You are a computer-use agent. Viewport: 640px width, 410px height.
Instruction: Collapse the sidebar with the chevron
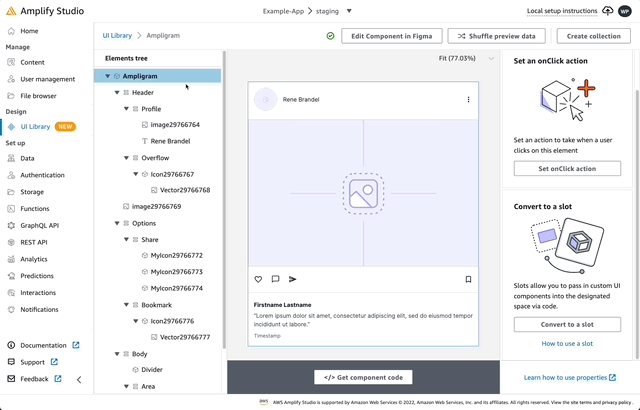[x=79, y=379]
